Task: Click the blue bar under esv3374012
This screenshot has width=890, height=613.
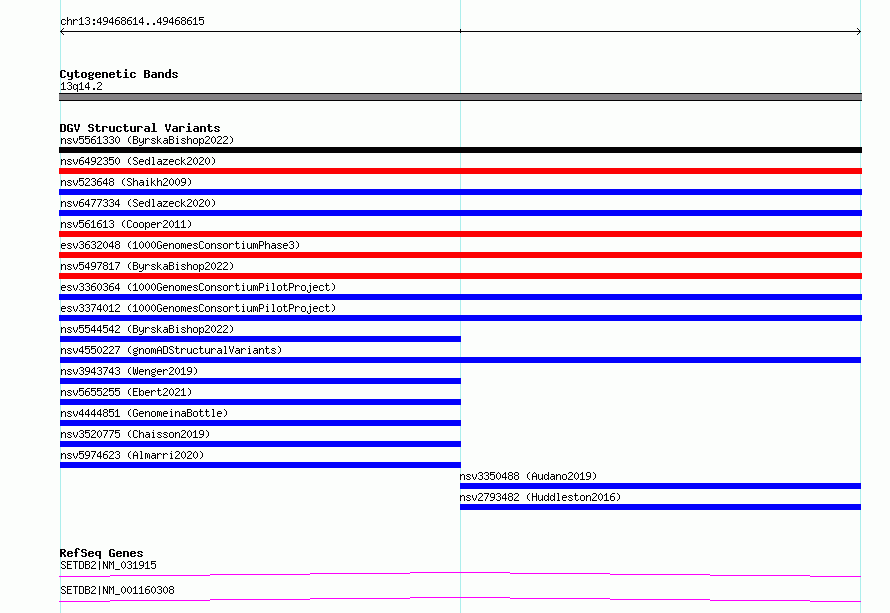Action: click(460, 318)
